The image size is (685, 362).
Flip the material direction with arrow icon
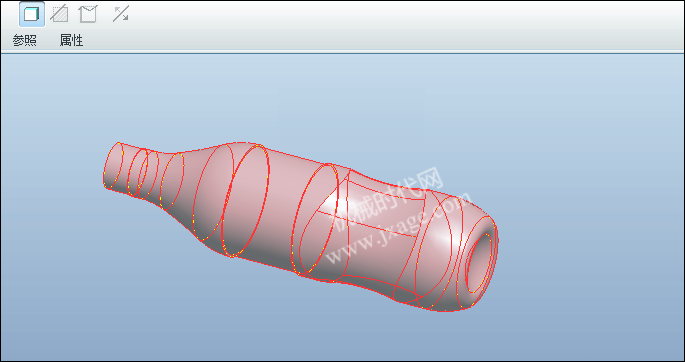121,14
